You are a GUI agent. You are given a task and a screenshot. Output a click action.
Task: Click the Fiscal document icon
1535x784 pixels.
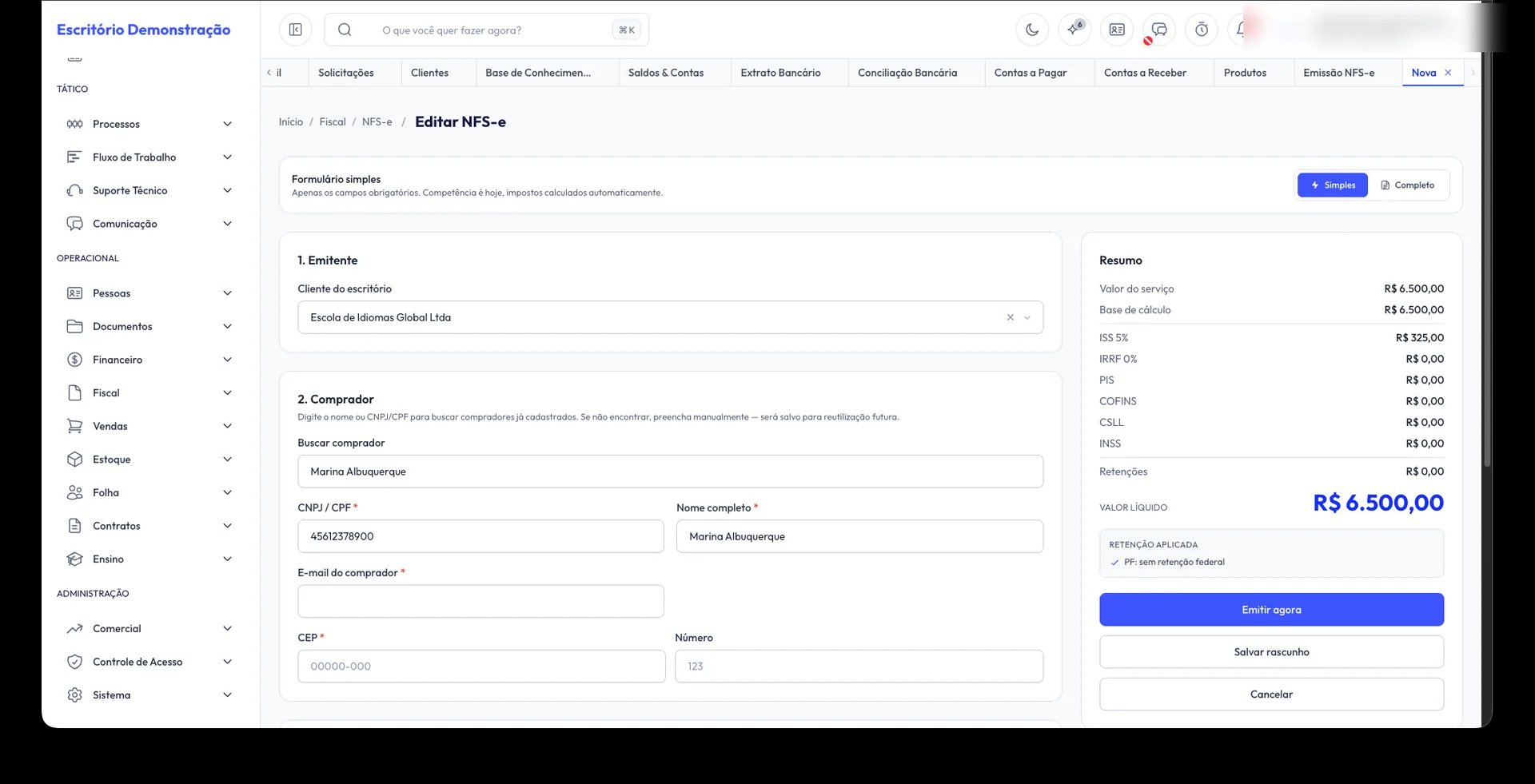tap(74, 392)
